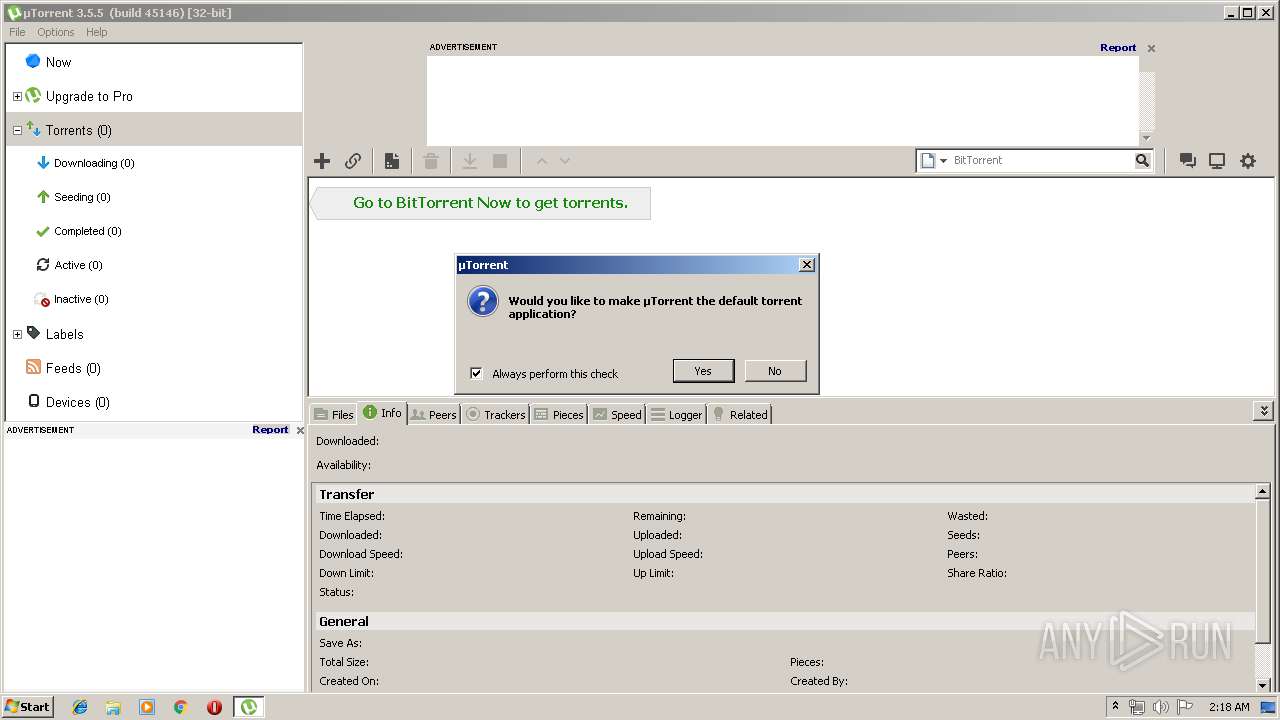1280x720 pixels.
Task: Click the search magnifier icon
Action: pyautogui.click(x=1142, y=160)
